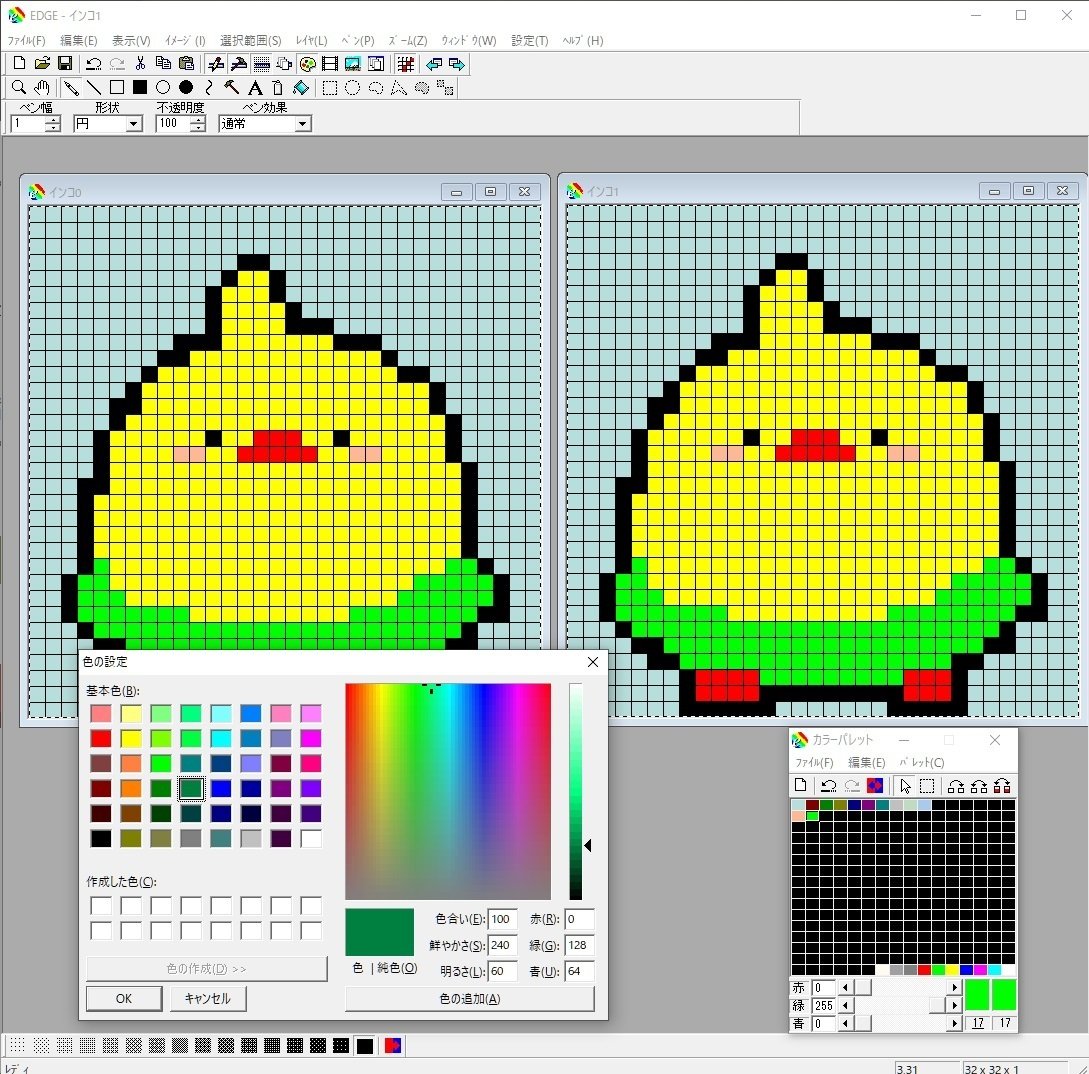Select the outlined rectangle tool
Viewport: 1089px width, 1074px height.
click(117, 88)
